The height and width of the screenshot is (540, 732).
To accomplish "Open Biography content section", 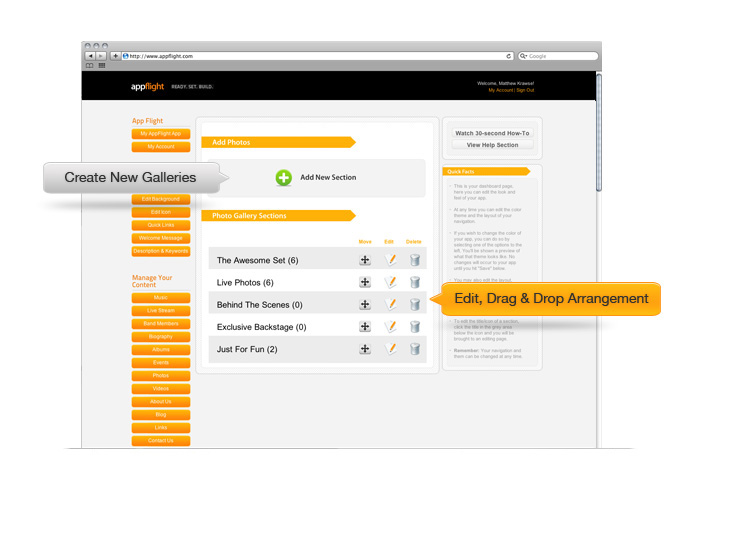I will (161, 337).
